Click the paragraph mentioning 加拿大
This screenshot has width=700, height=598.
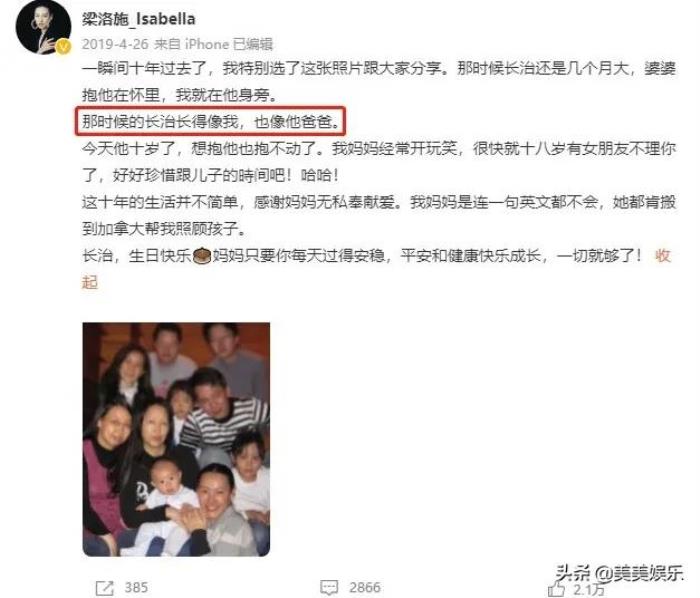point(379,216)
